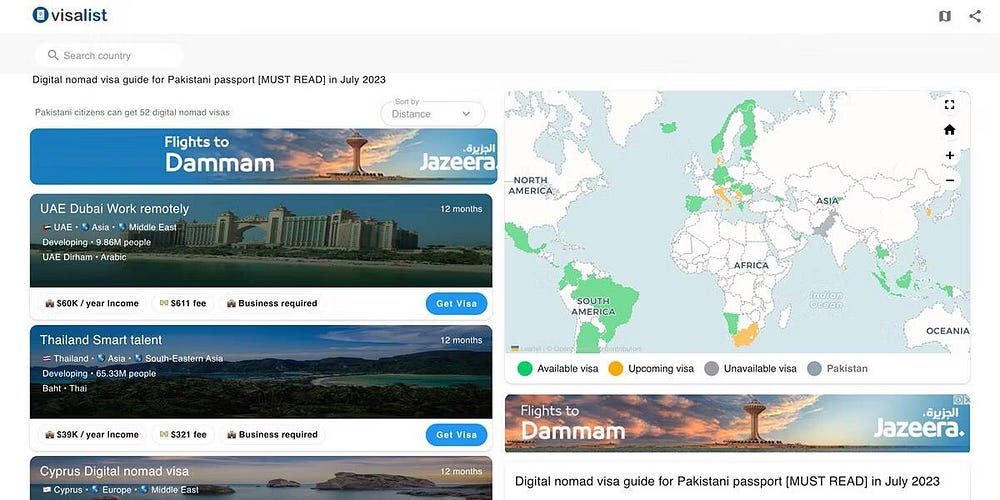Screen dimensions: 1000x500
Task: Click the visalist logo icon
Action: 40,15
